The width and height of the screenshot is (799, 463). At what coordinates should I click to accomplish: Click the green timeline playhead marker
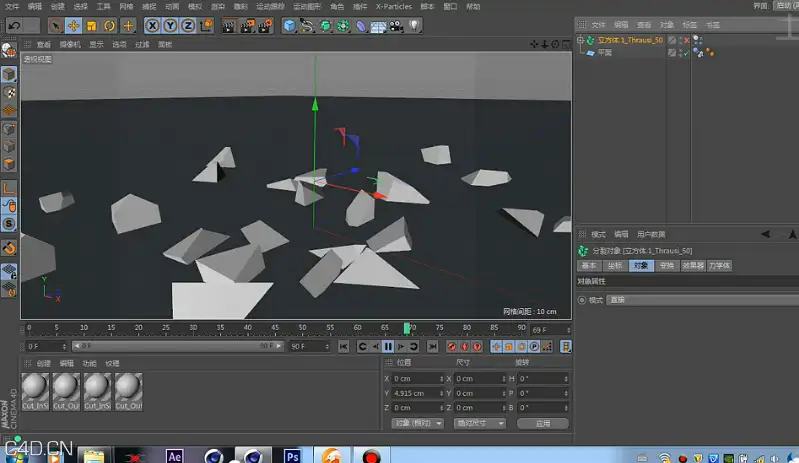pos(407,328)
